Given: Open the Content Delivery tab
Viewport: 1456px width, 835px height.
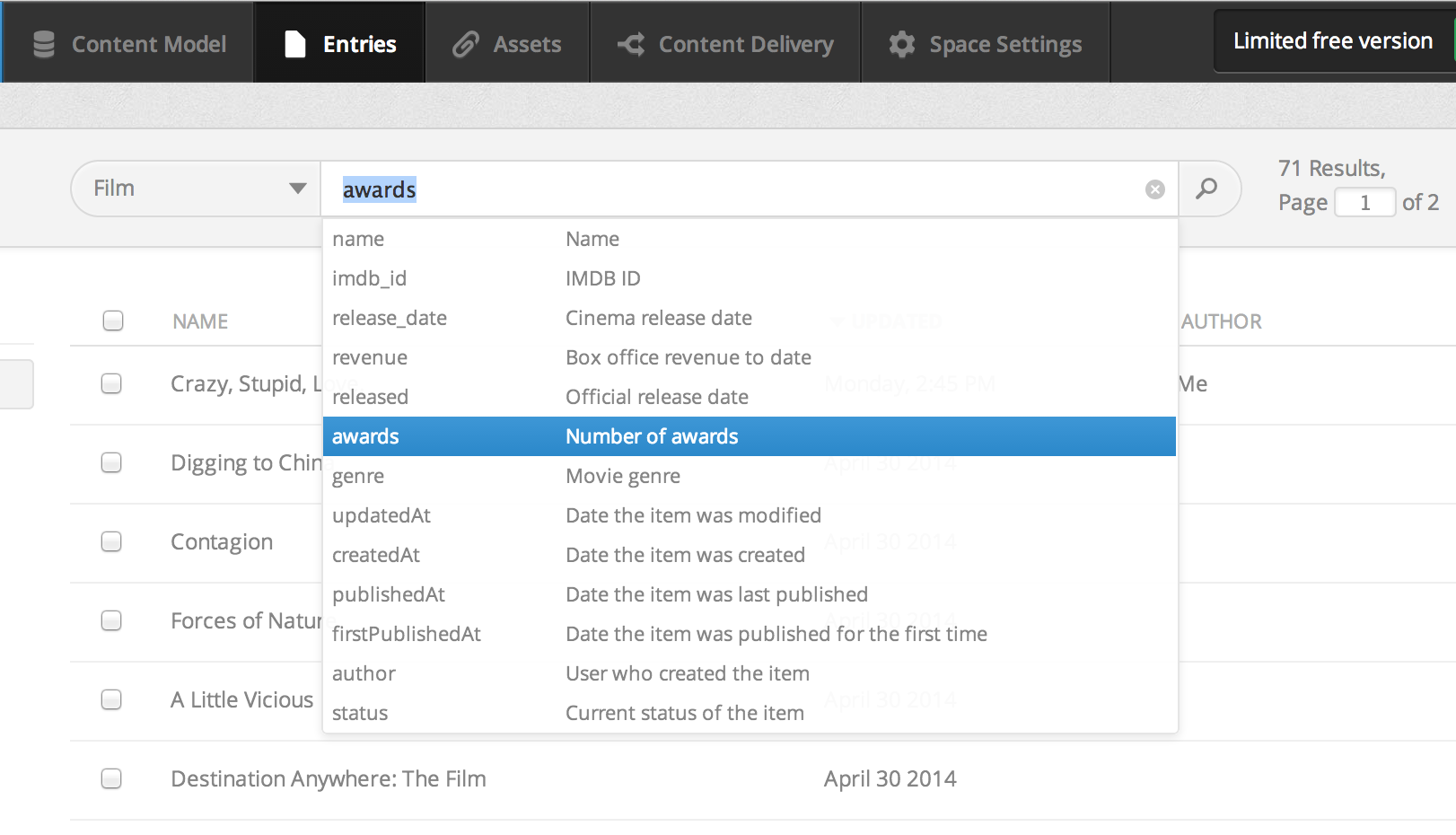Looking at the screenshot, I should click(x=725, y=42).
